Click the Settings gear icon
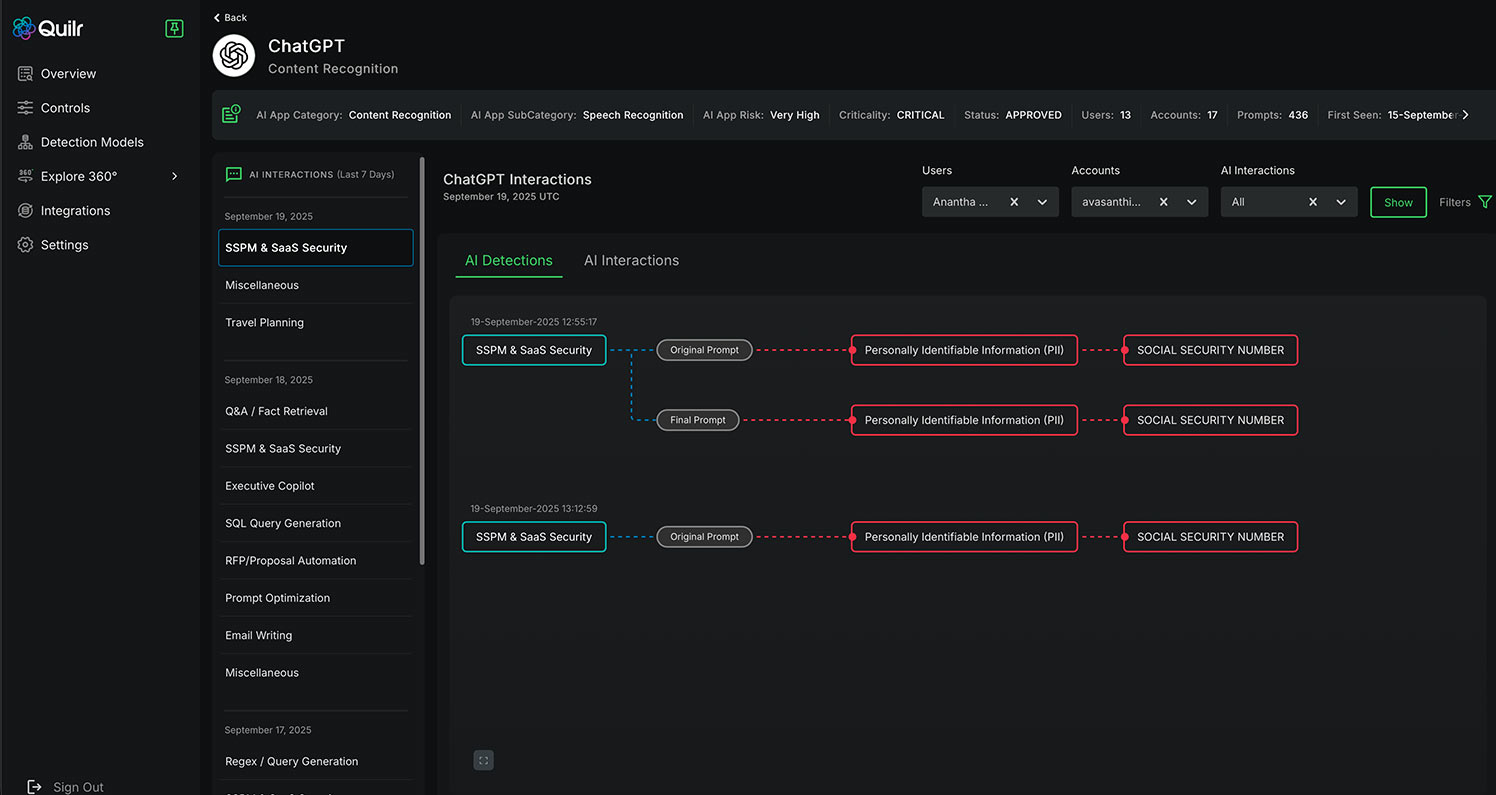This screenshot has height=795, width=1496. coord(25,245)
